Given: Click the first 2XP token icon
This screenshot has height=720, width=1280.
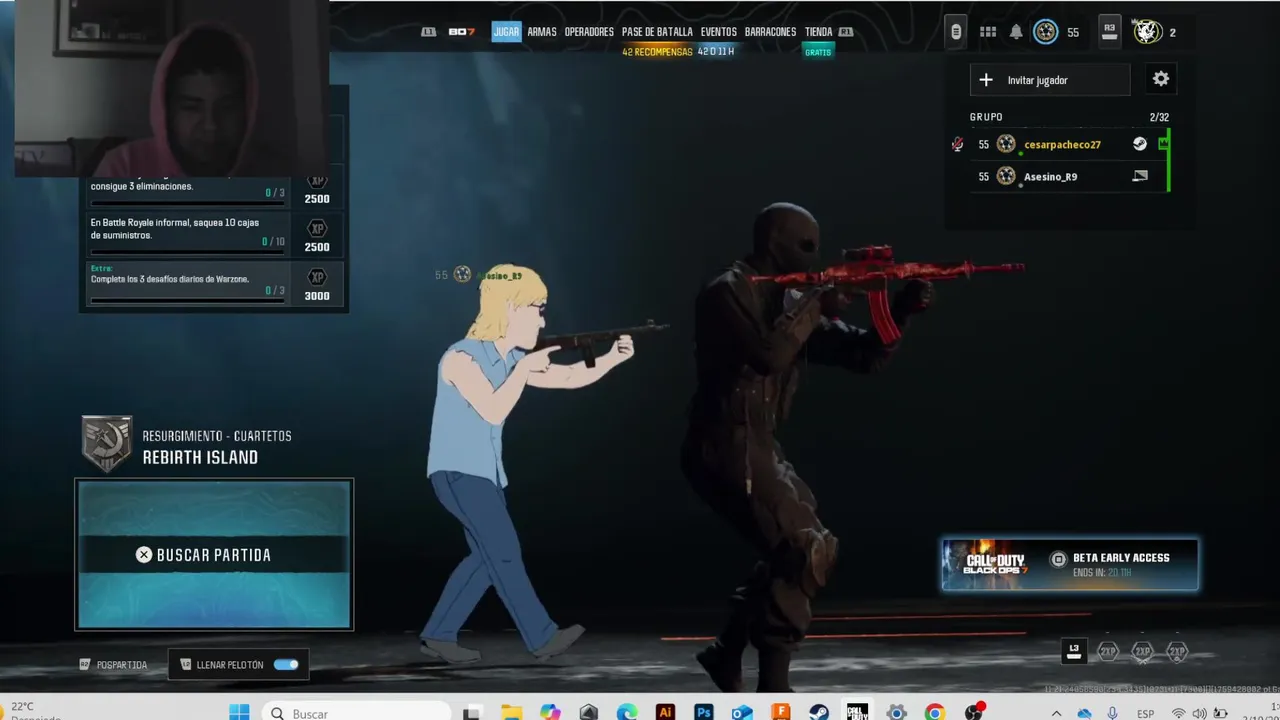Looking at the screenshot, I should (x=1108, y=651).
